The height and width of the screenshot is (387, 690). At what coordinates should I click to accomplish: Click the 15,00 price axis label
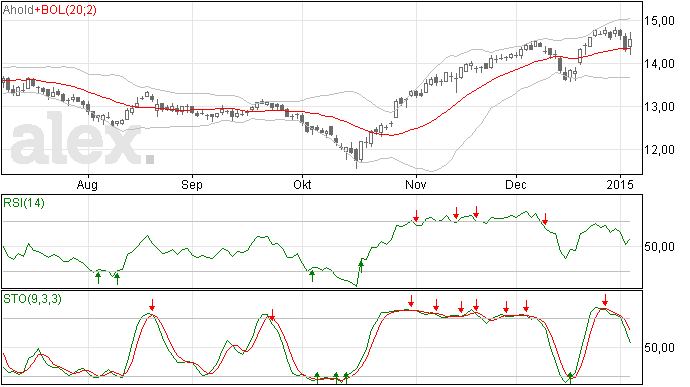tap(659, 21)
